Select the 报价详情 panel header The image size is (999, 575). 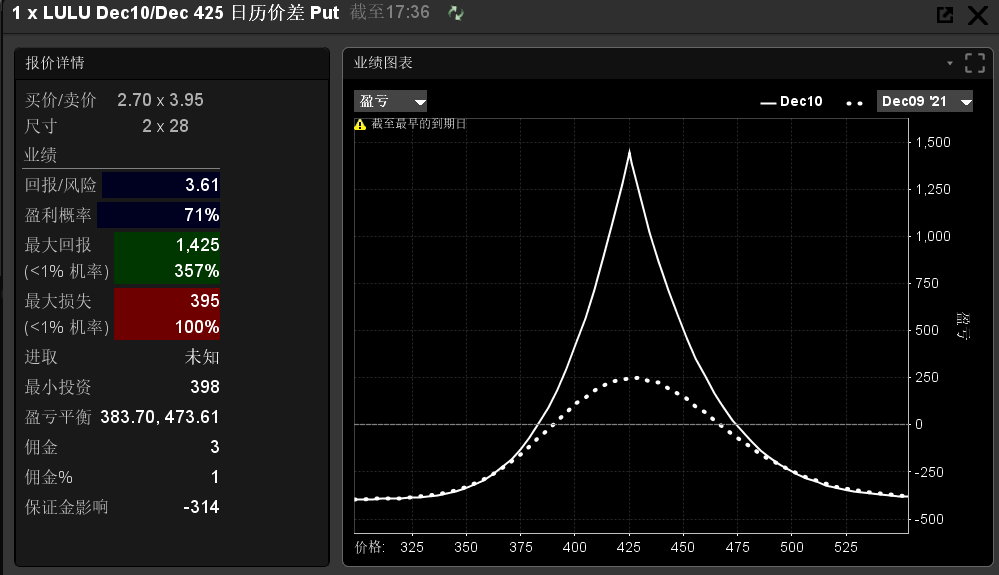click(55, 63)
